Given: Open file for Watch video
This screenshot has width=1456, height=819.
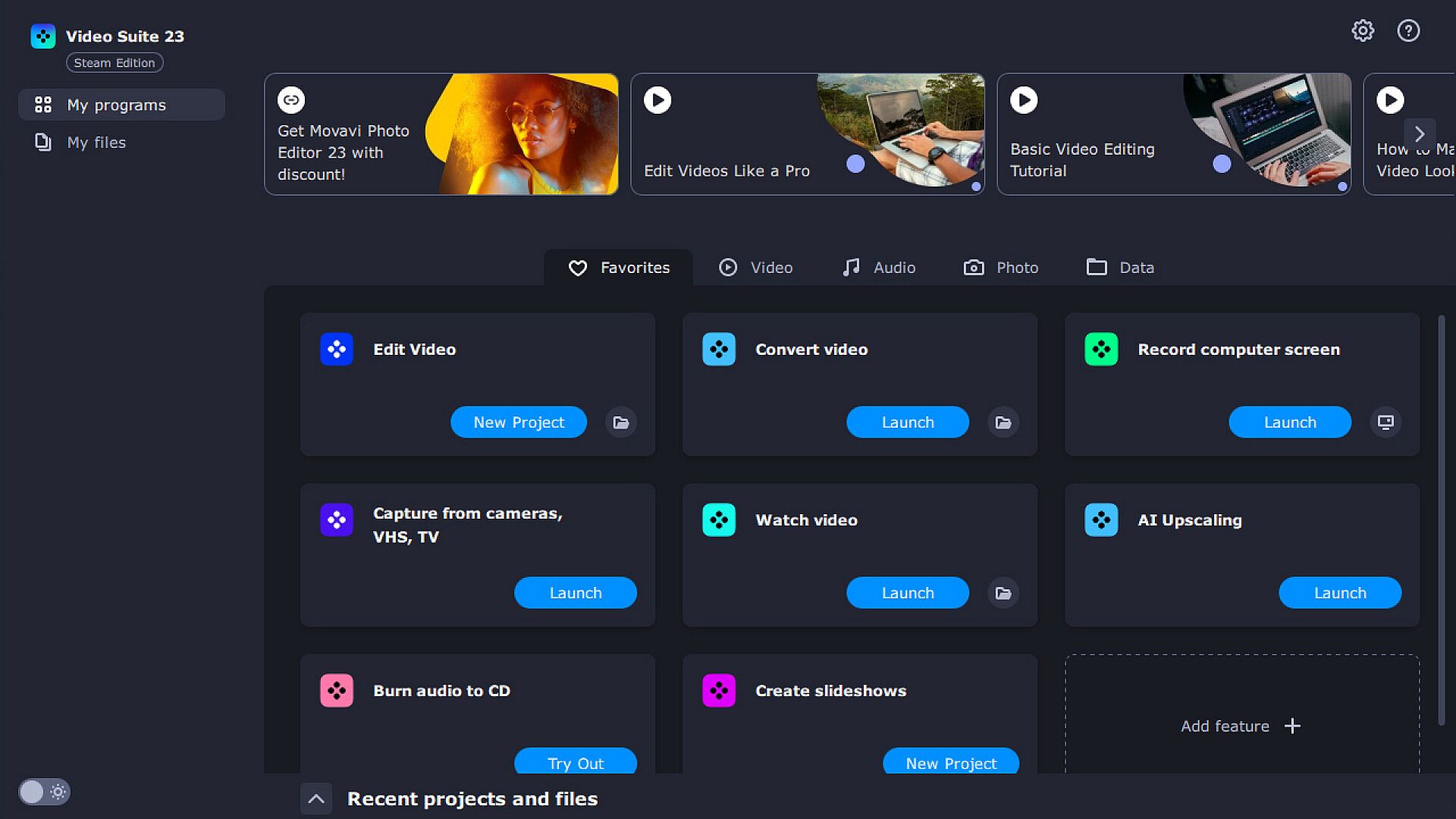Looking at the screenshot, I should [1003, 593].
